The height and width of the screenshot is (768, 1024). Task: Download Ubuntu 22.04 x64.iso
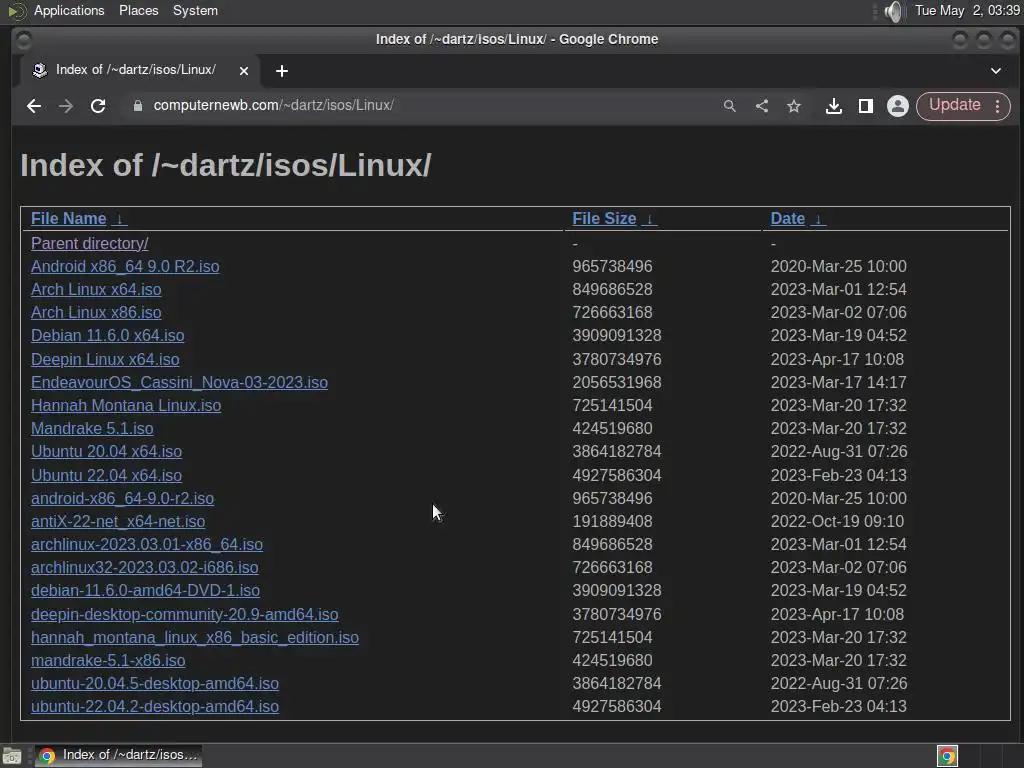click(106, 475)
